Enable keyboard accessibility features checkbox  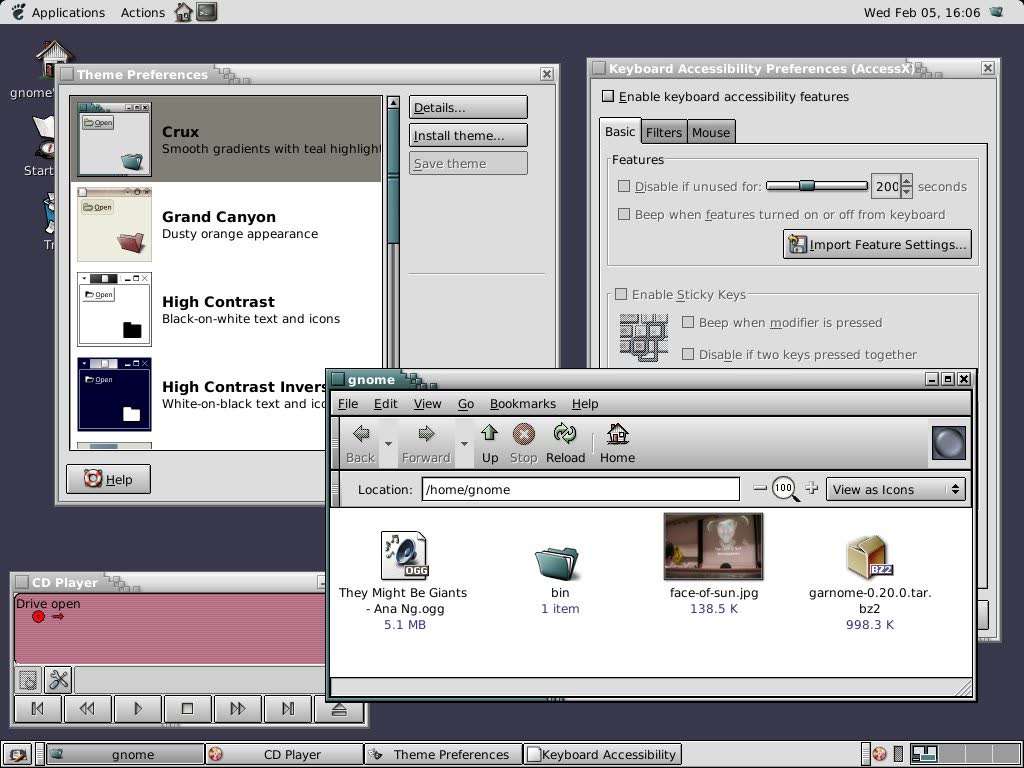click(608, 97)
